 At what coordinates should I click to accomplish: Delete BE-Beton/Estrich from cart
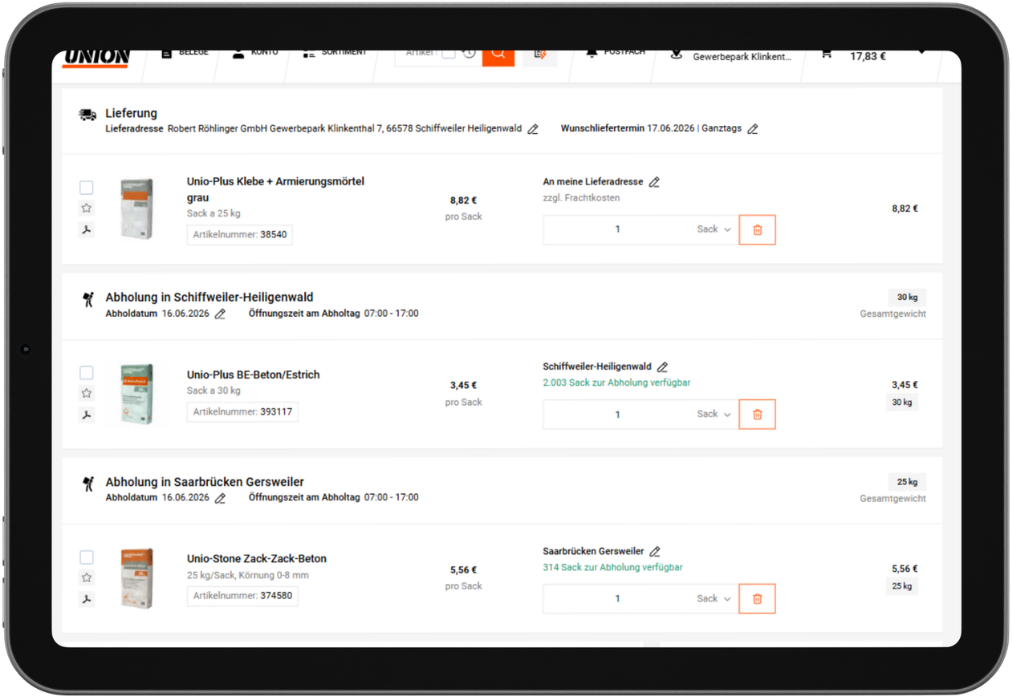pyautogui.click(x=757, y=414)
